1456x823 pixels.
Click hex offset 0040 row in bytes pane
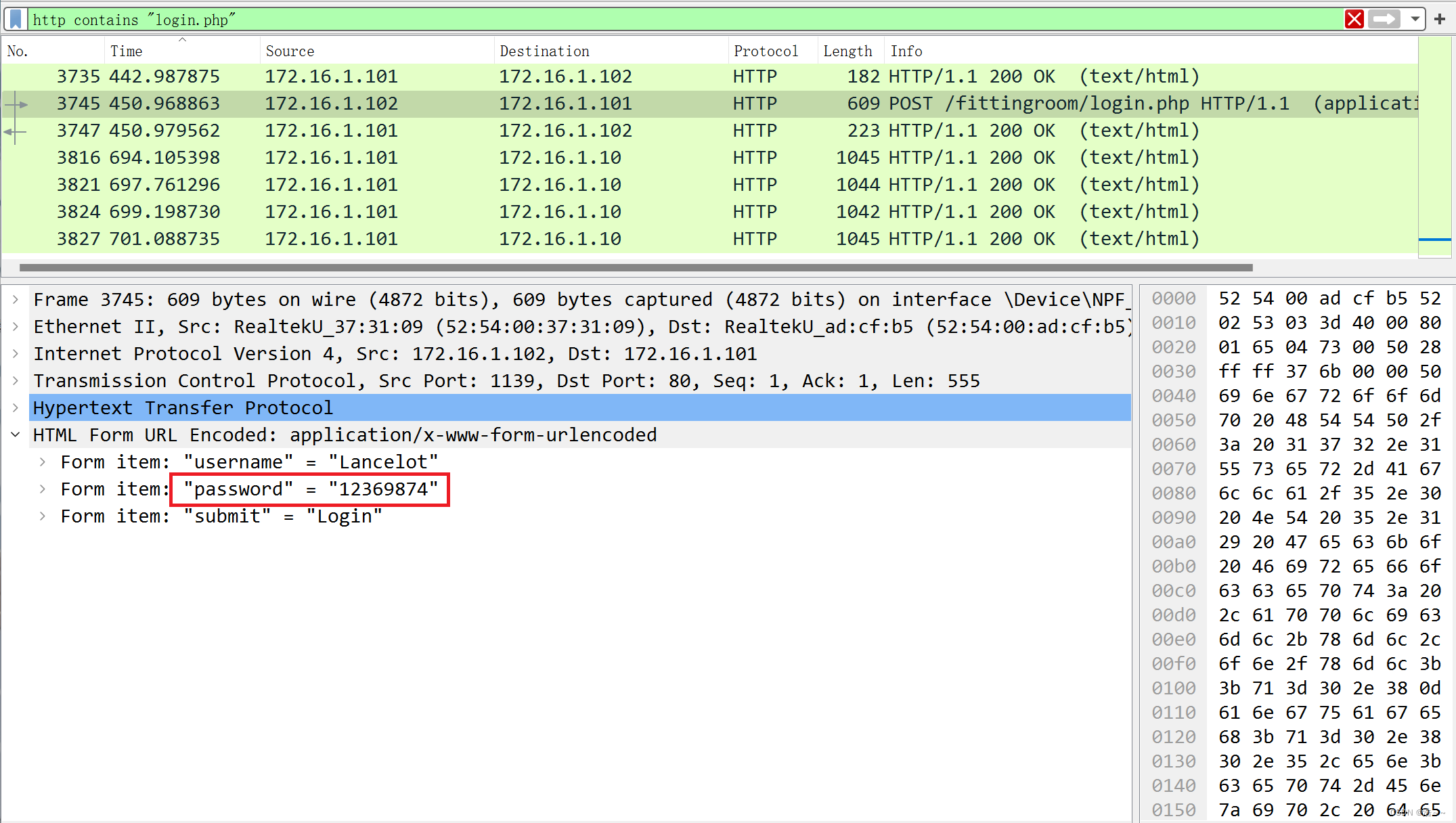tap(1174, 396)
